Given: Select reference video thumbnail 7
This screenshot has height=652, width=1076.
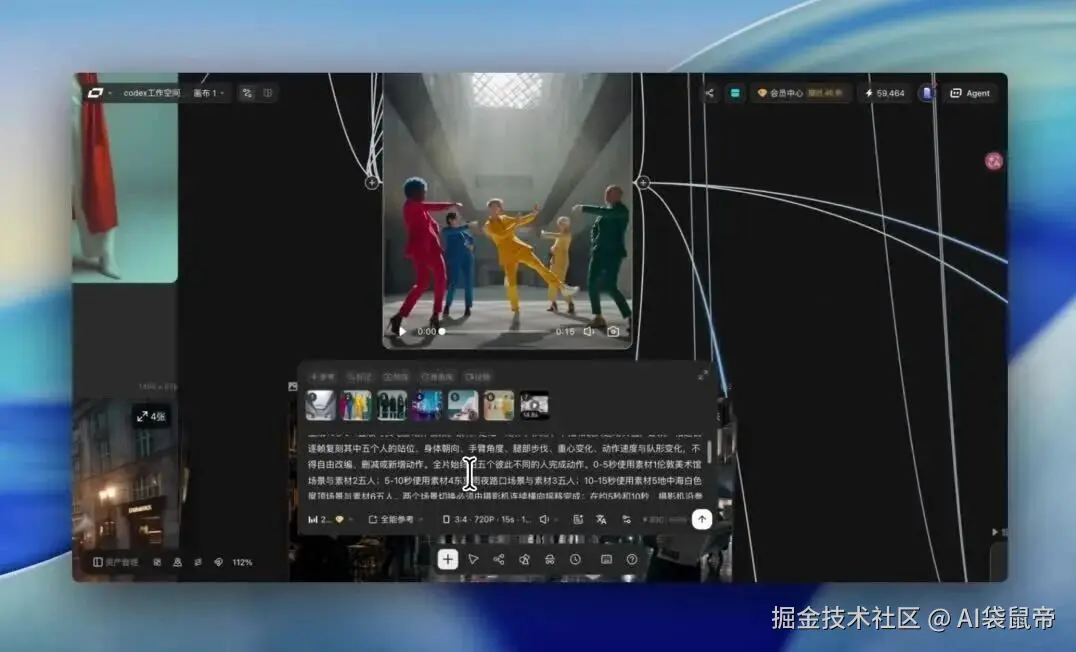Looking at the screenshot, I should 535,406.
